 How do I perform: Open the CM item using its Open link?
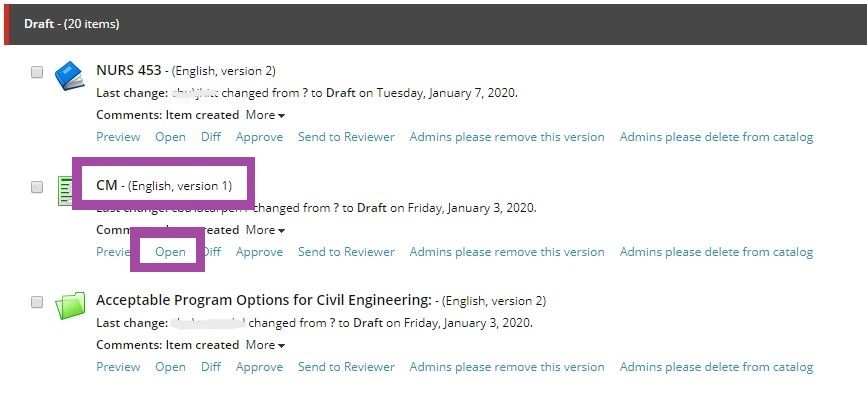coord(170,252)
